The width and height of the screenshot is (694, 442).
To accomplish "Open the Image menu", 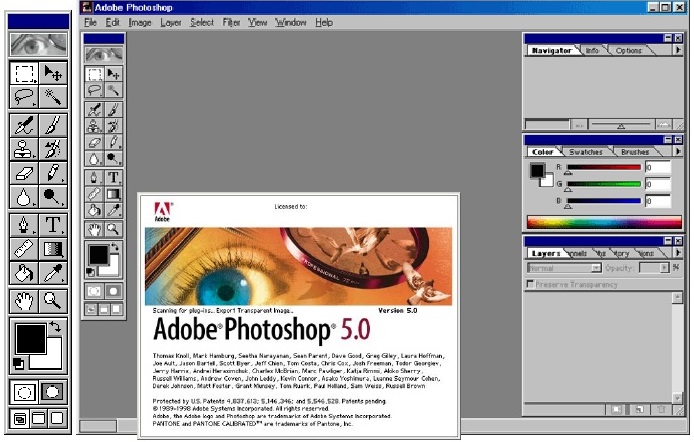I will [140, 22].
